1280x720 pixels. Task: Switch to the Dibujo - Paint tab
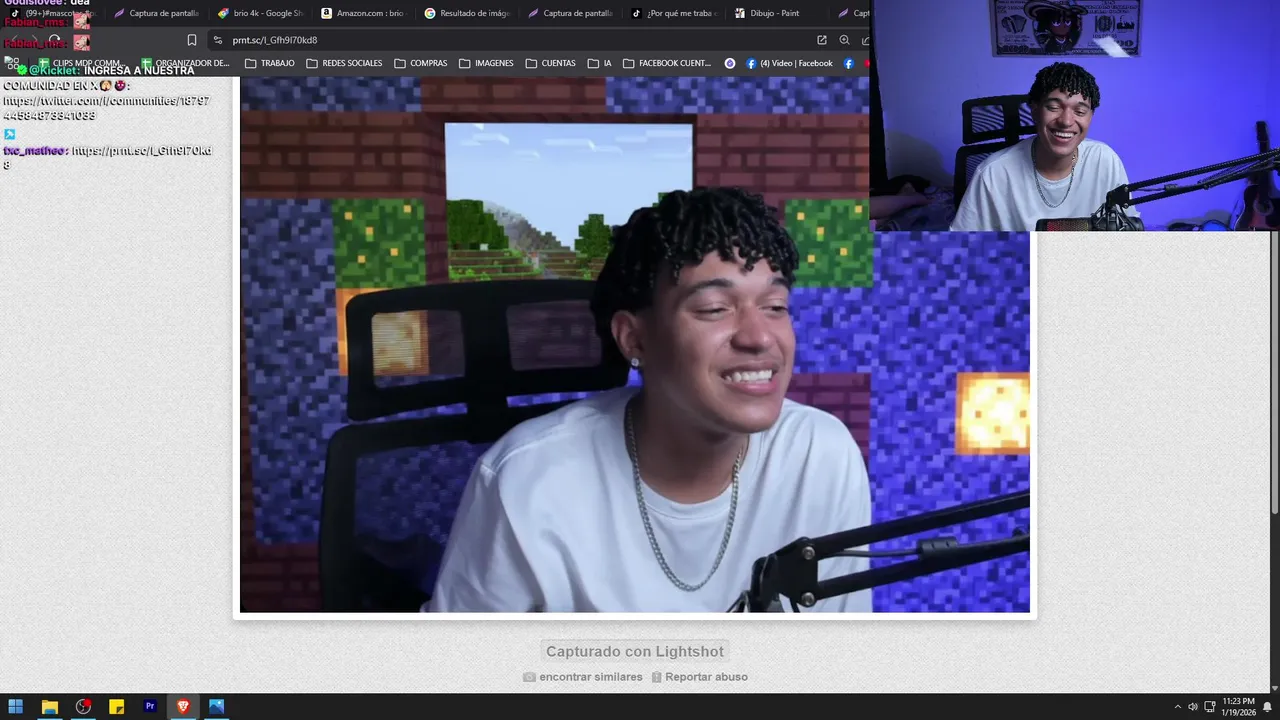click(x=778, y=13)
